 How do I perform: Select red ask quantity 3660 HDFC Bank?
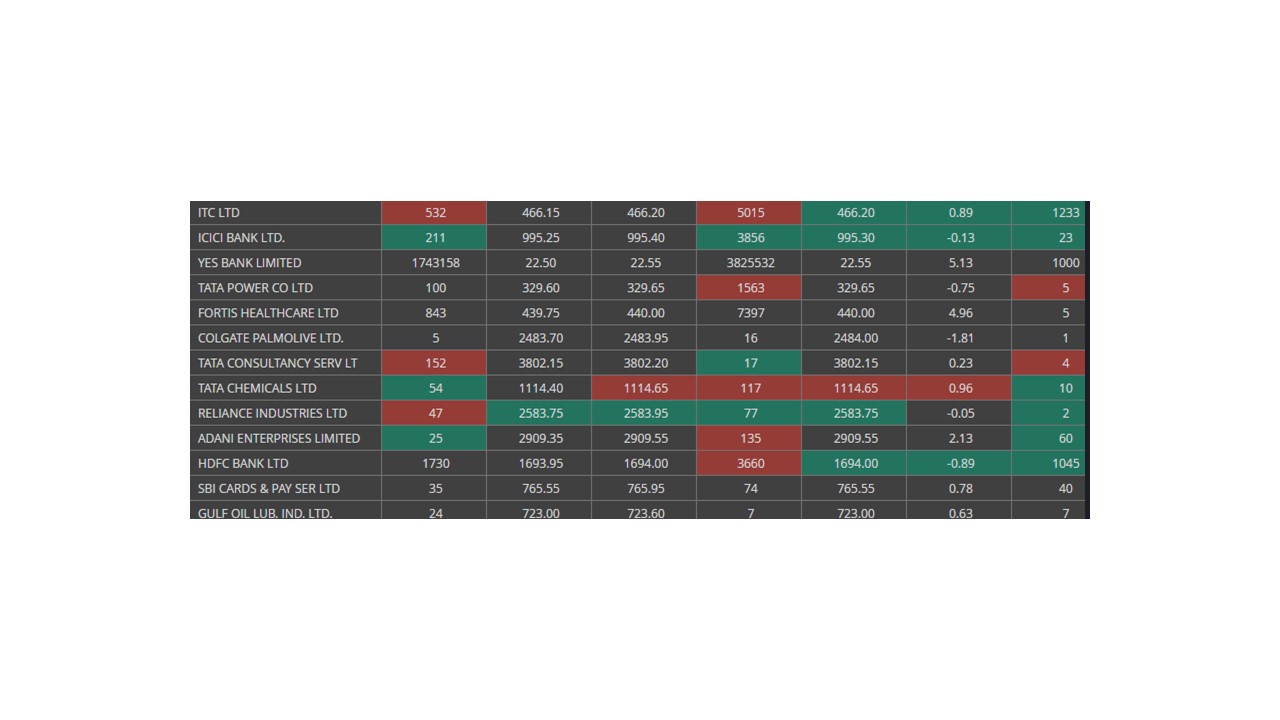click(x=749, y=463)
